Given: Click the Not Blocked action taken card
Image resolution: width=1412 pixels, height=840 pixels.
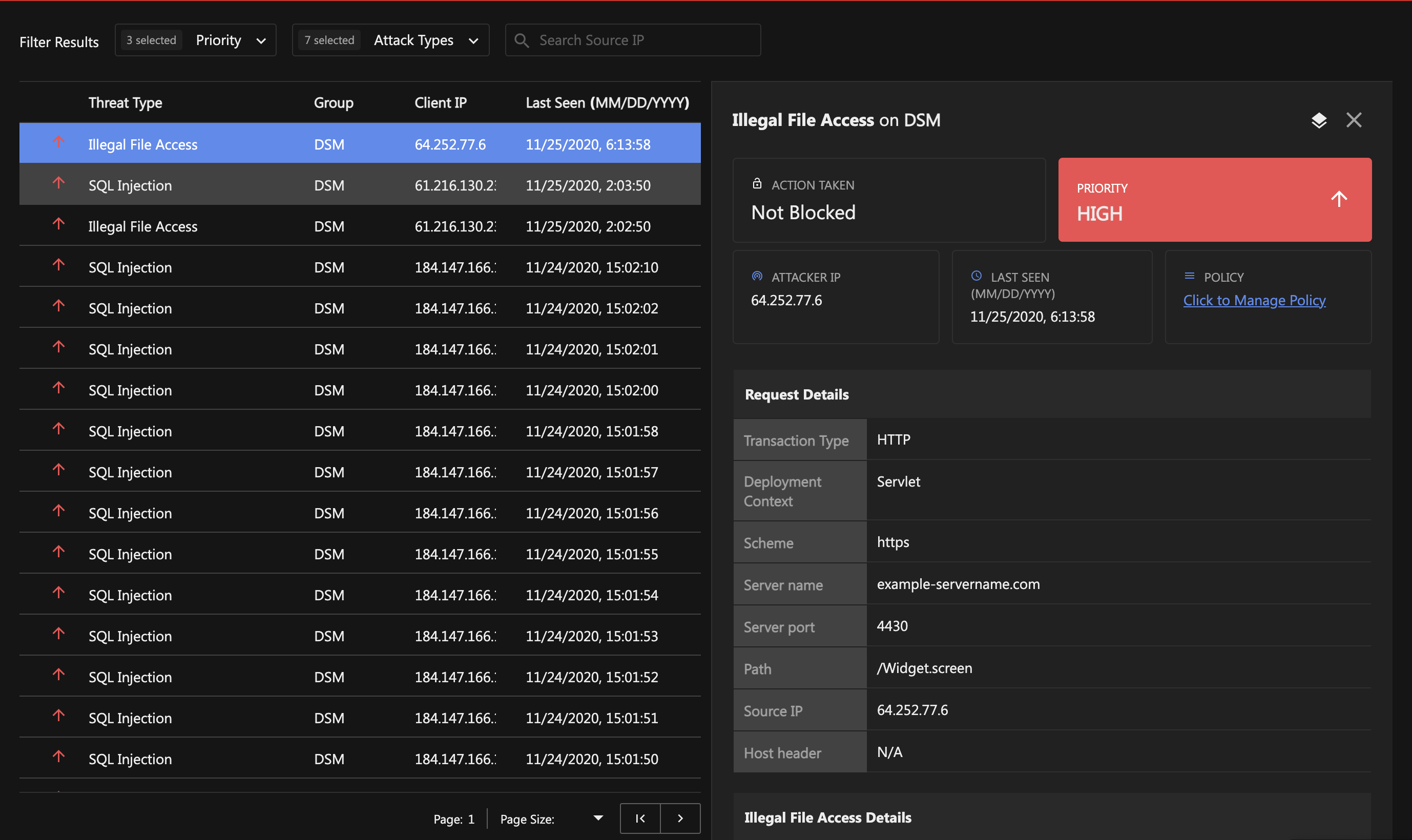Looking at the screenshot, I should [x=889, y=200].
